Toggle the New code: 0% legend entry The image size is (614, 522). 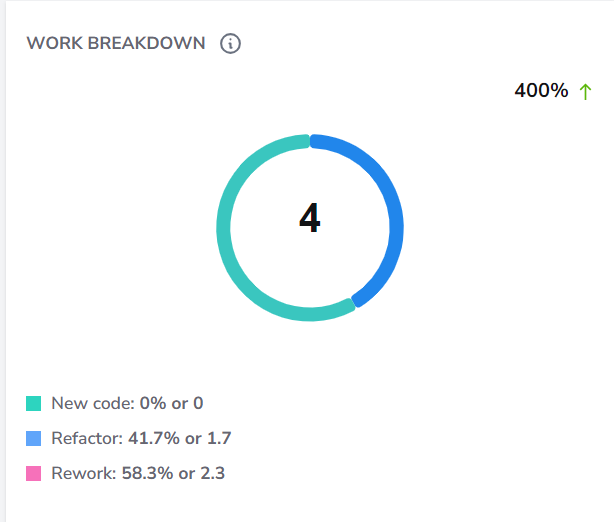(115, 403)
